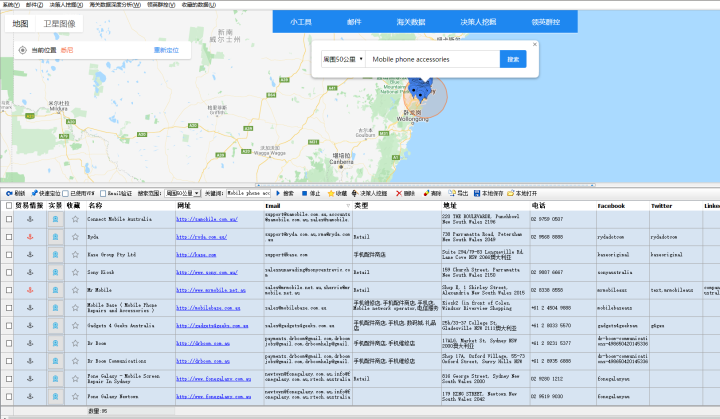Check the Connect Mobile Australia row checkbox
The height and width of the screenshot is (419, 720).
pos(9,219)
